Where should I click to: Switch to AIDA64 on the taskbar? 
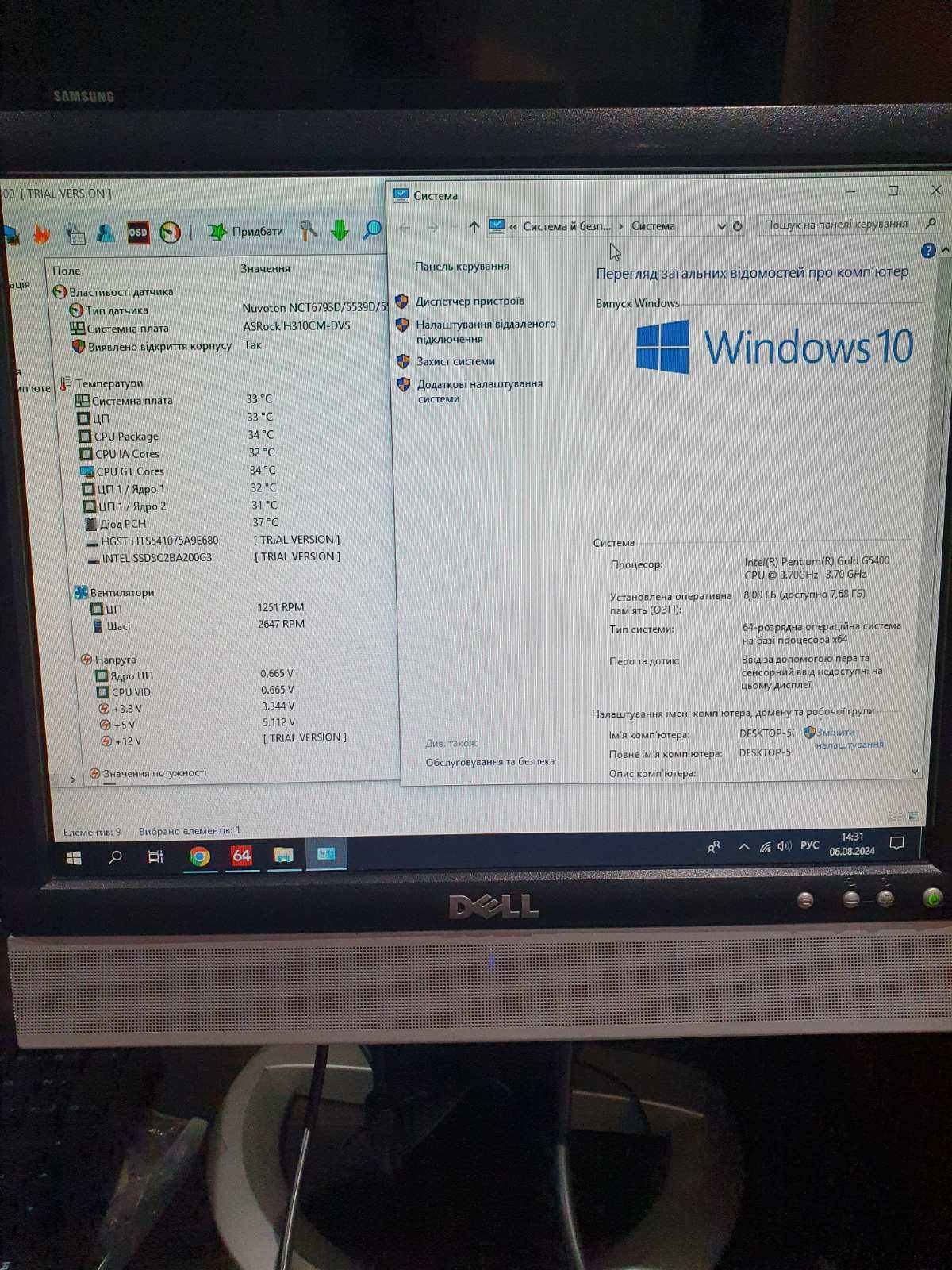coord(241,855)
